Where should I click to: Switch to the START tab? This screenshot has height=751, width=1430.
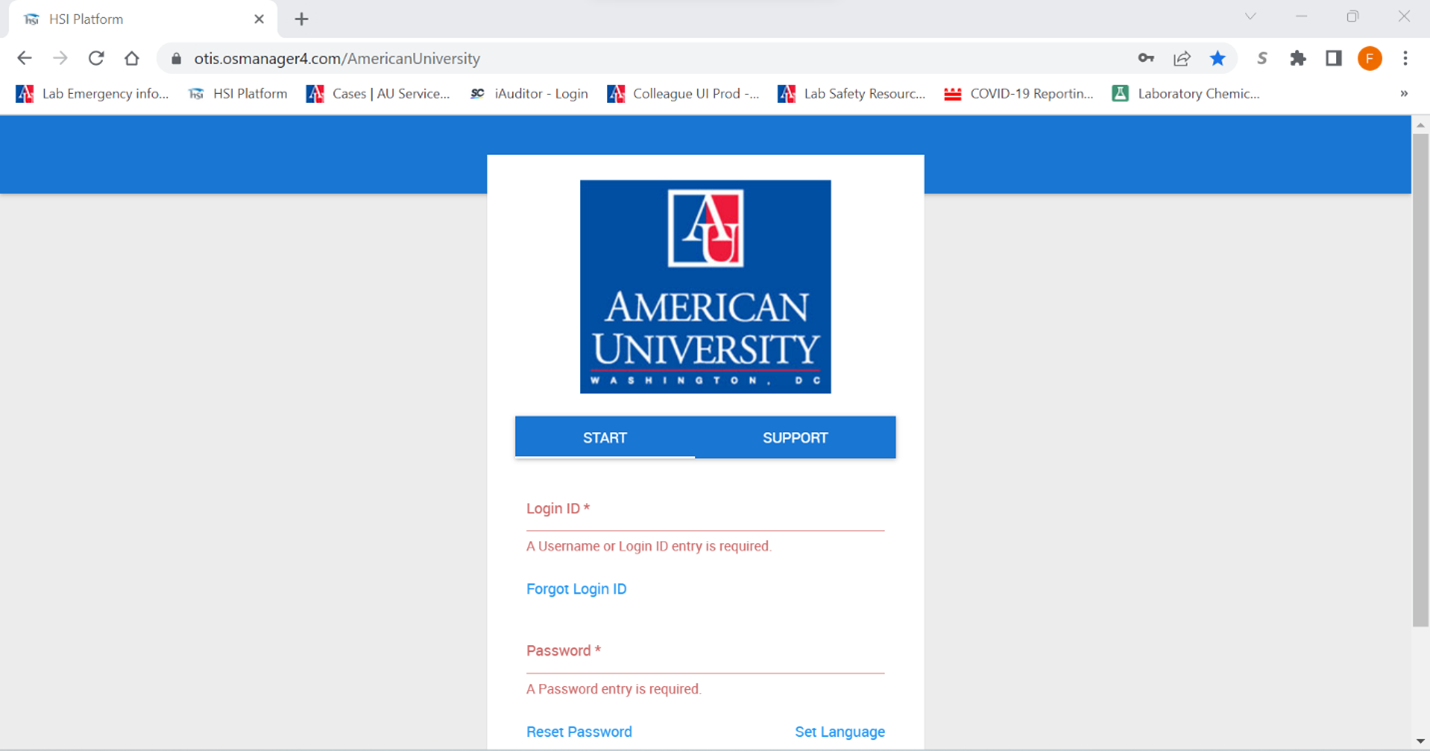[x=605, y=437]
